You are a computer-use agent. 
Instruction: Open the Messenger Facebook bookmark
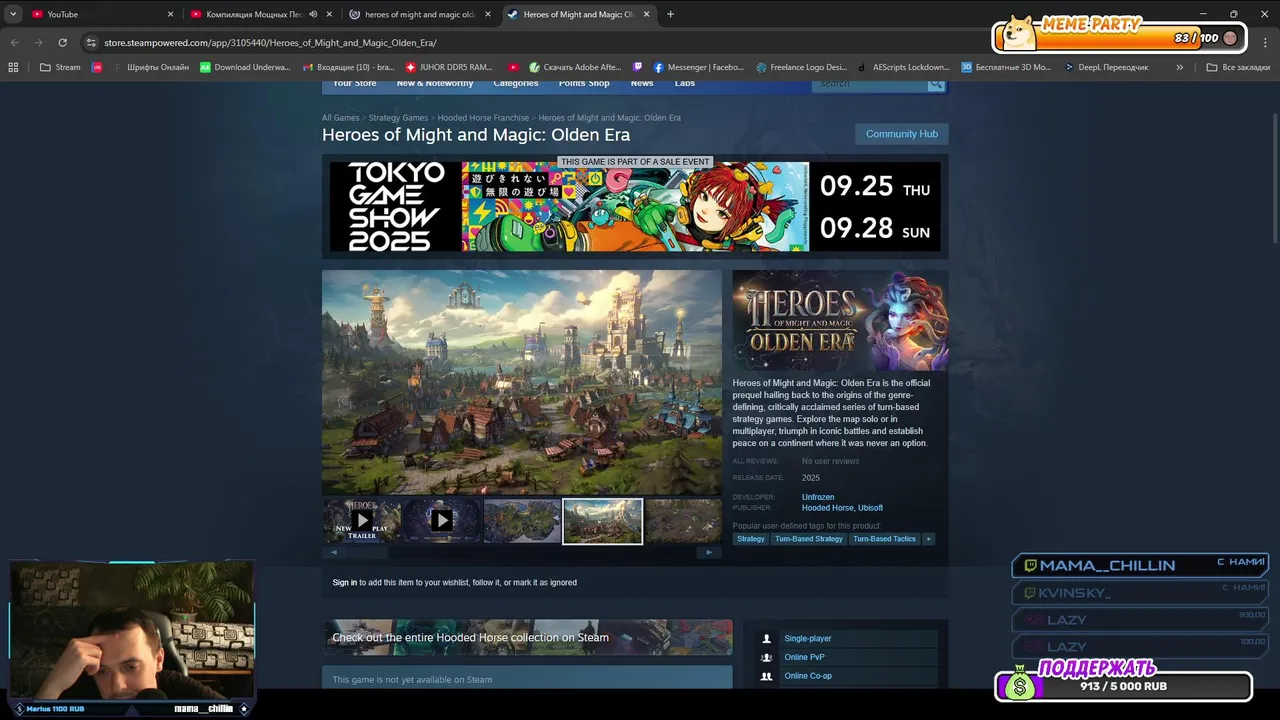point(698,67)
